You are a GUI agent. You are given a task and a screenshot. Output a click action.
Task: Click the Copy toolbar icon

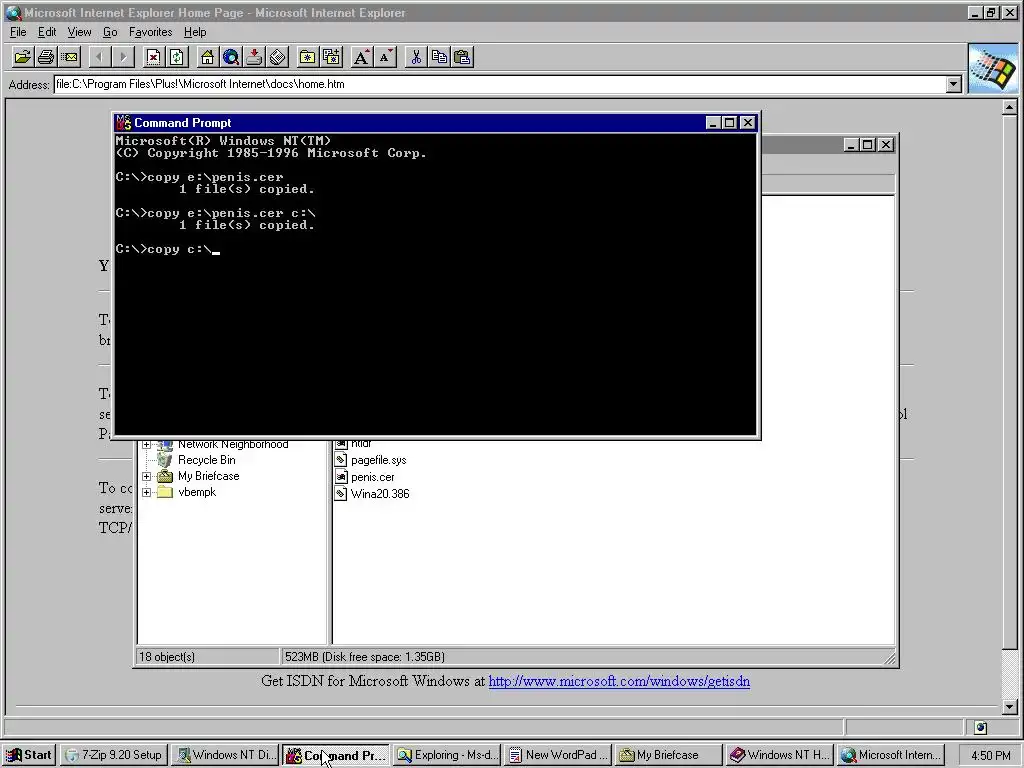coord(439,57)
